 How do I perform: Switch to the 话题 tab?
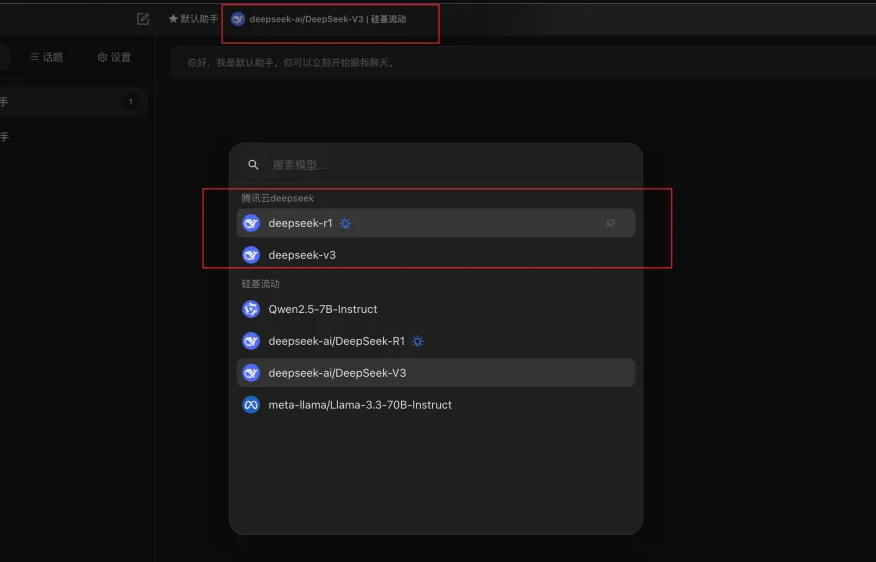coord(46,57)
